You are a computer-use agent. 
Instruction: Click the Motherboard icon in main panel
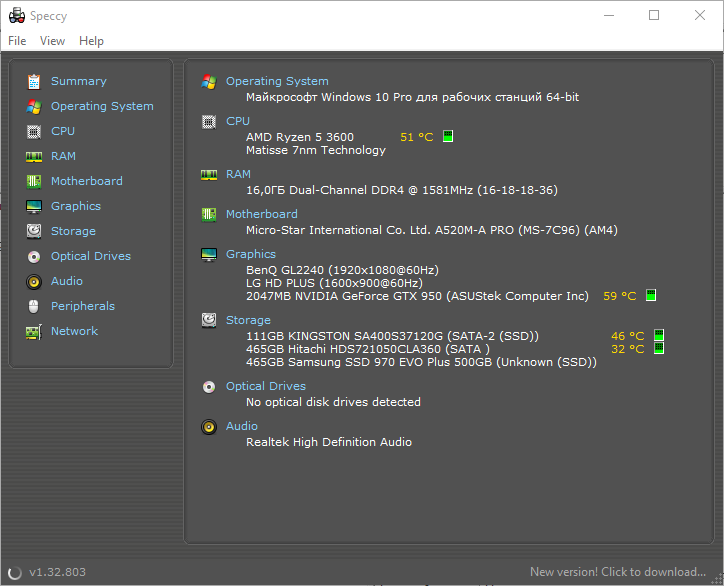[x=209, y=215]
